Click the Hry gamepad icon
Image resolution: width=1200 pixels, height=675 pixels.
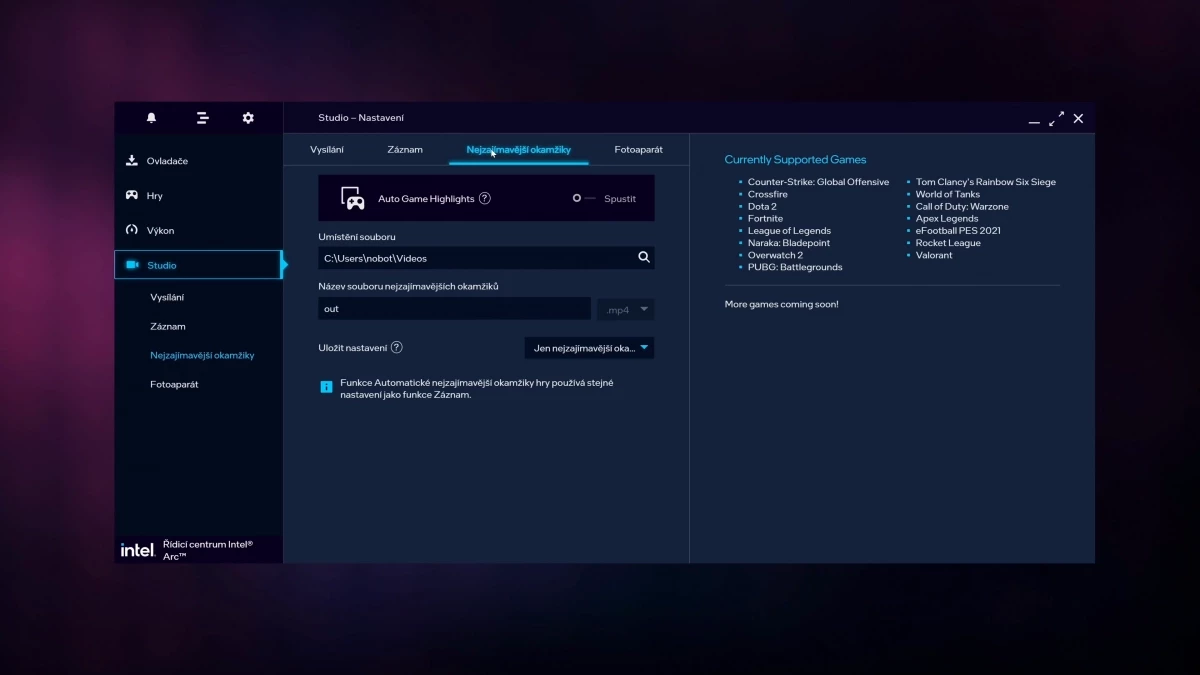pyautogui.click(x=132, y=195)
